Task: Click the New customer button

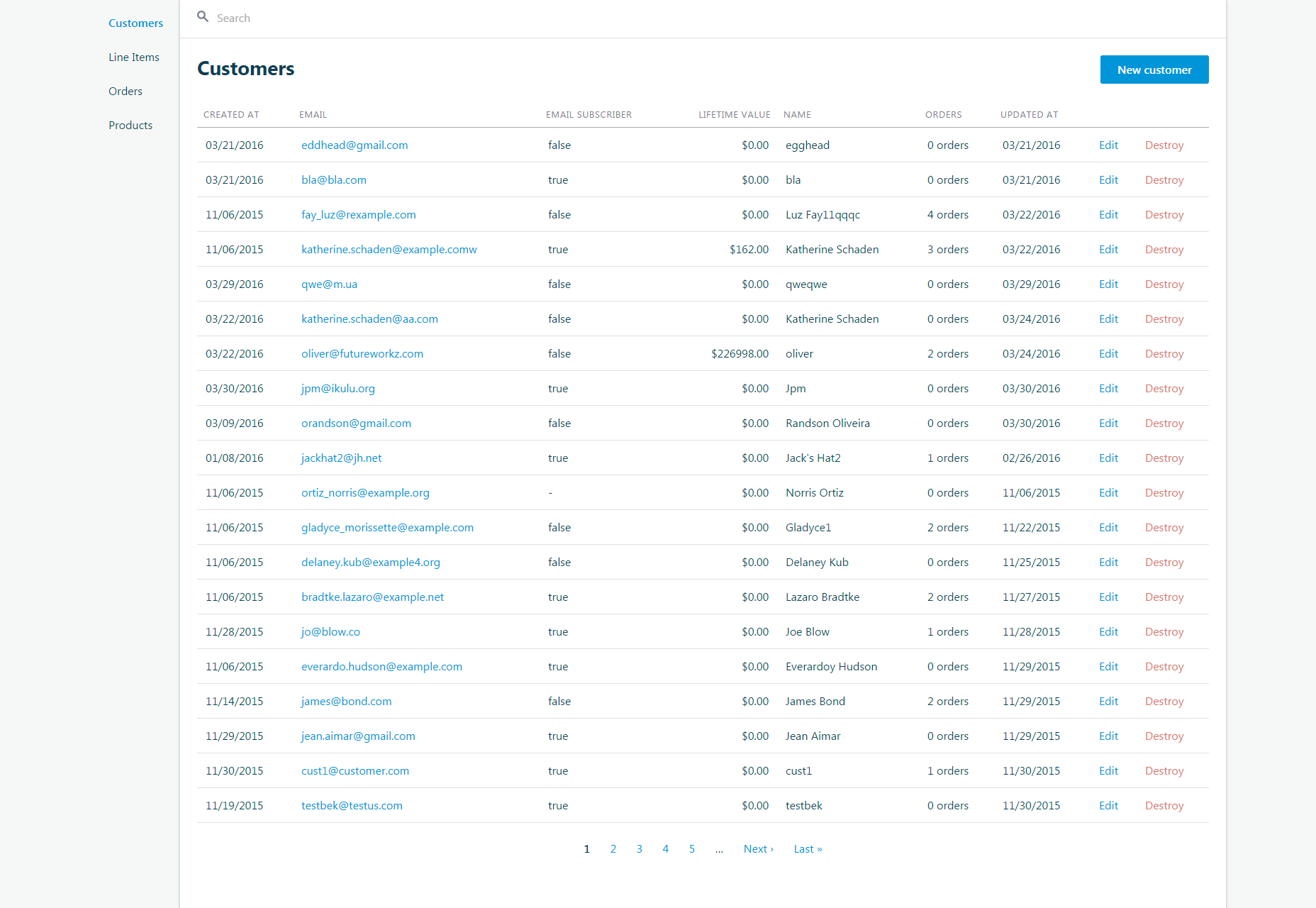Action: pos(1154,70)
